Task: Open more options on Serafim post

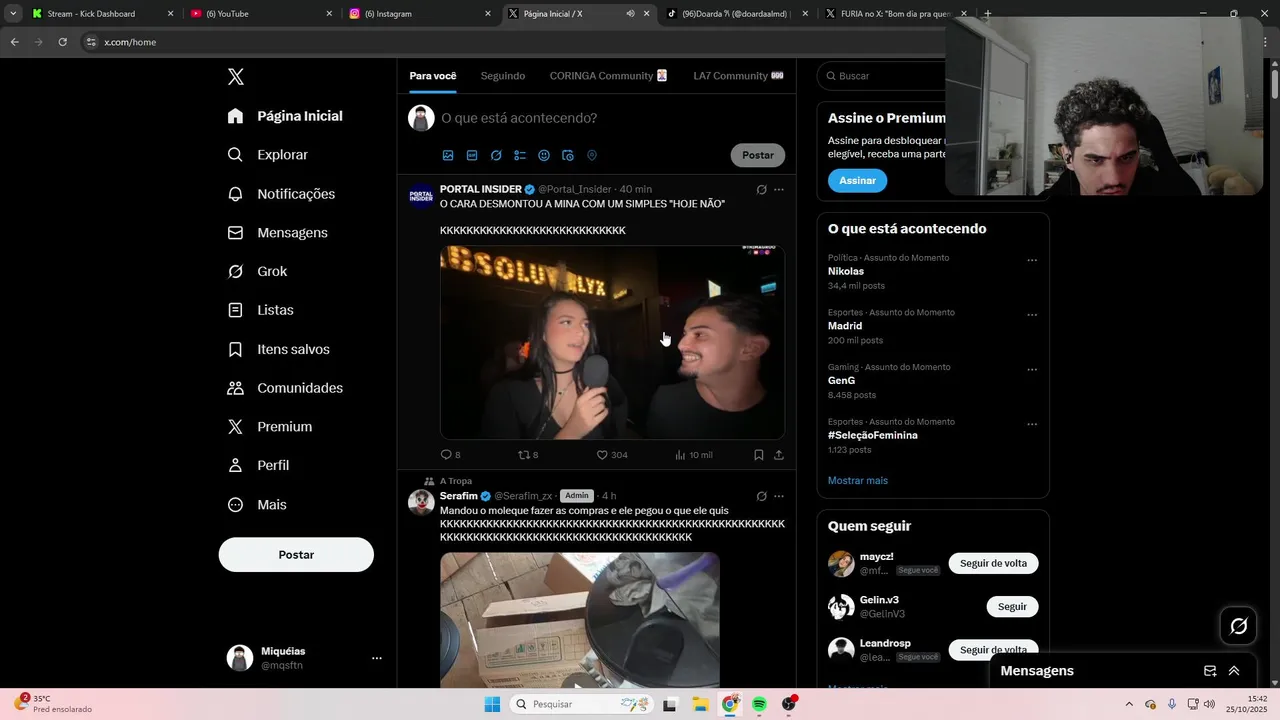Action: click(x=779, y=496)
